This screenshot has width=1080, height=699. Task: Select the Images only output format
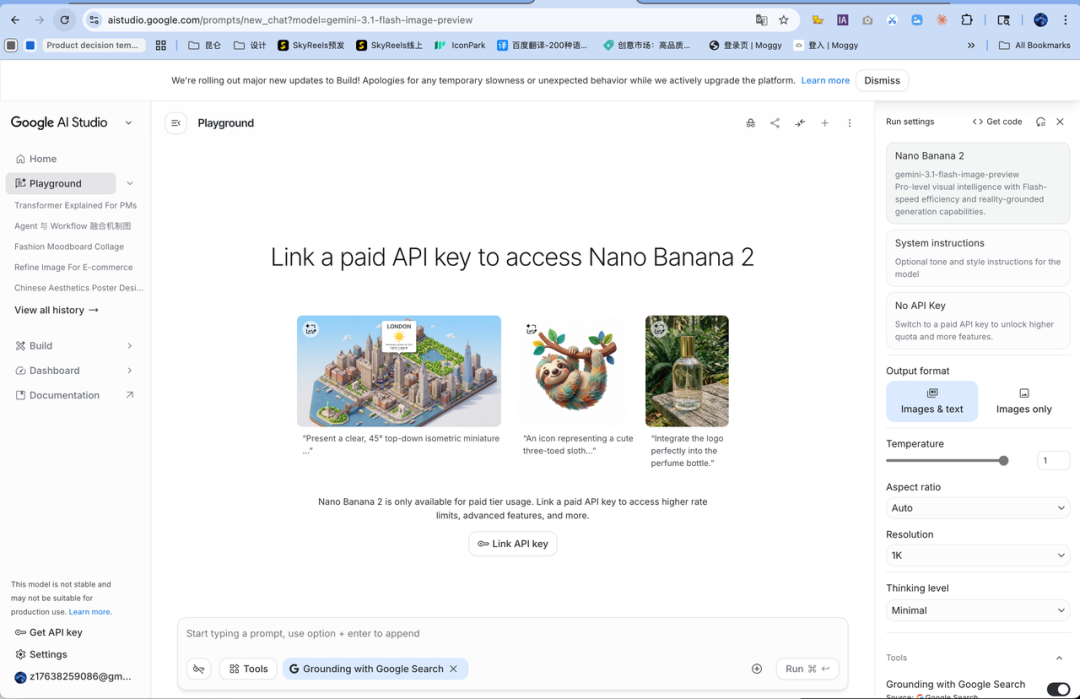click(x=1023, y=401)
